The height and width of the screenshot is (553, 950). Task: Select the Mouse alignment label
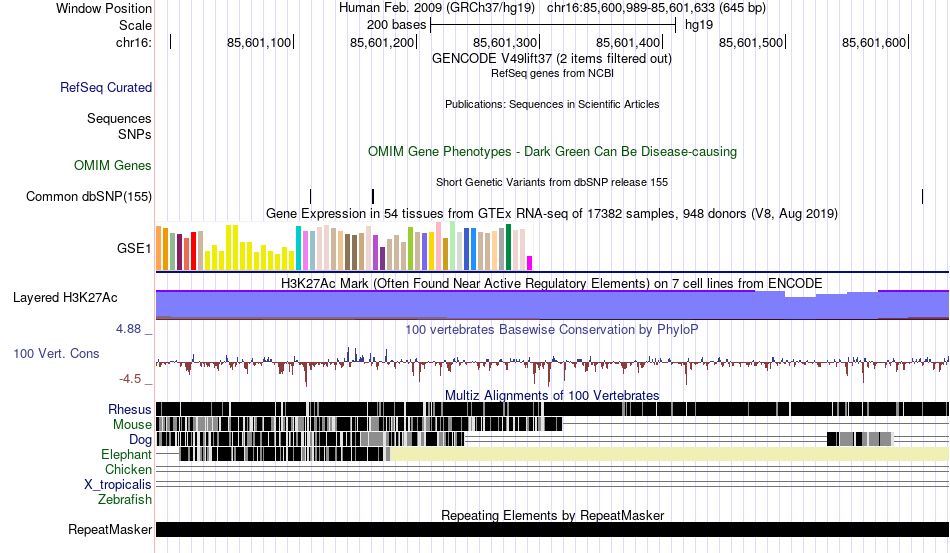[132, 425]
